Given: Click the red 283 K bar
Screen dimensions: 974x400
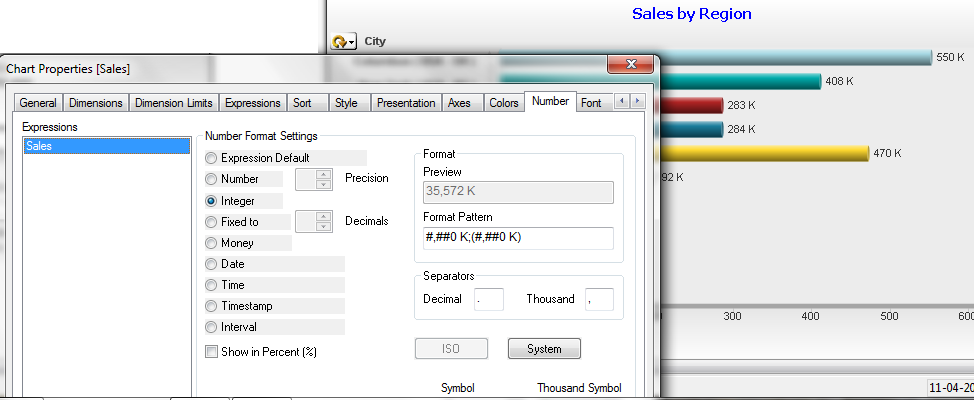Looking at the screenshot, I should click(691, 105).
